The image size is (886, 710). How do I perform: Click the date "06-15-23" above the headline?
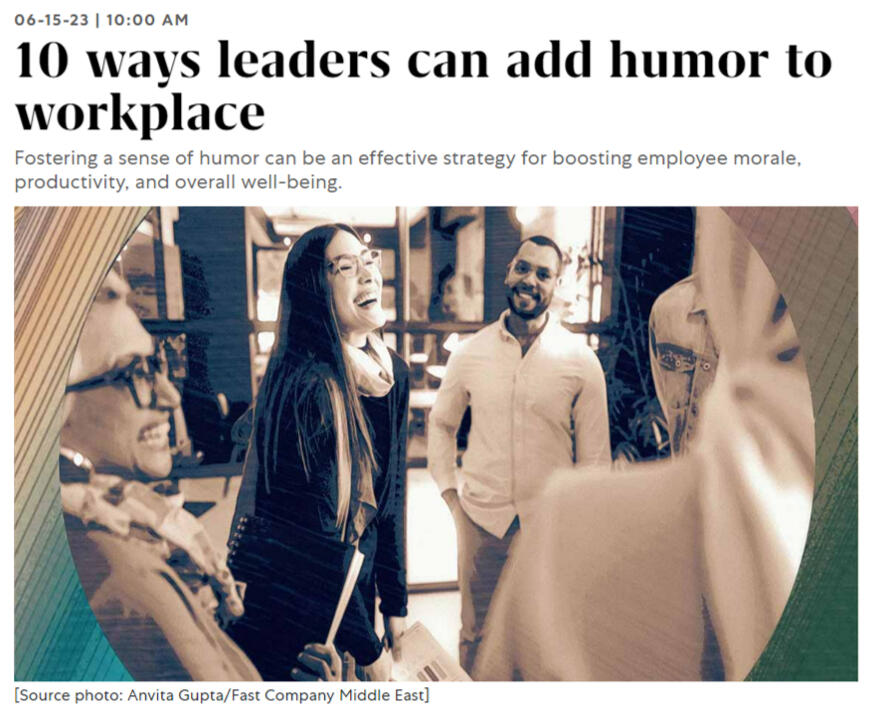pyautogui.click(x=52, y=20)
